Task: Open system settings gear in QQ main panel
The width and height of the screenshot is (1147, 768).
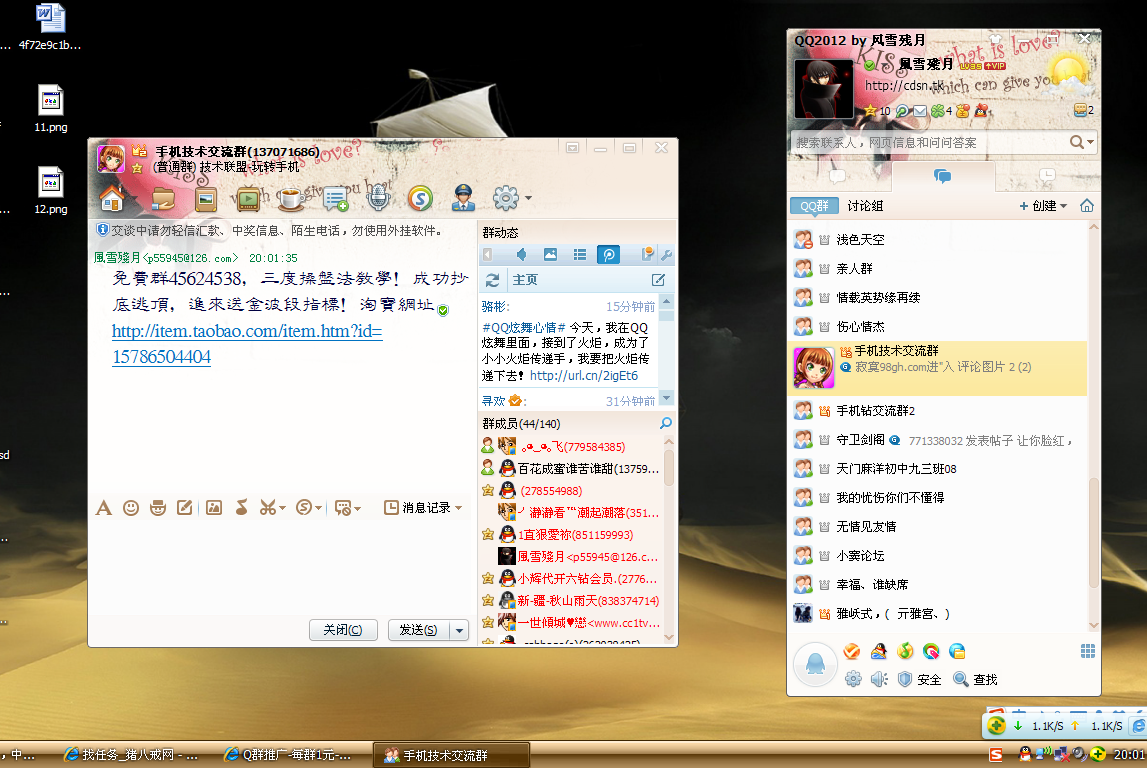Action: point(853,679)
